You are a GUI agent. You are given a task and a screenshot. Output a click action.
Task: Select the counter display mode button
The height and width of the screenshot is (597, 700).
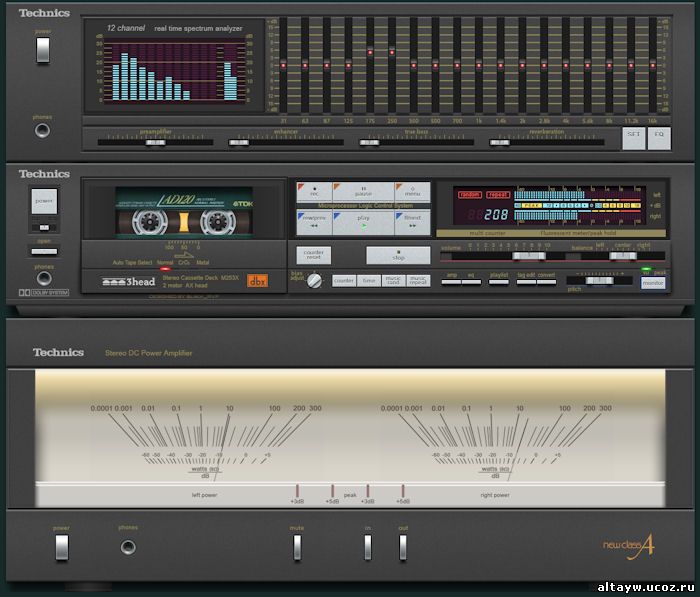click(x=344, y=280)
